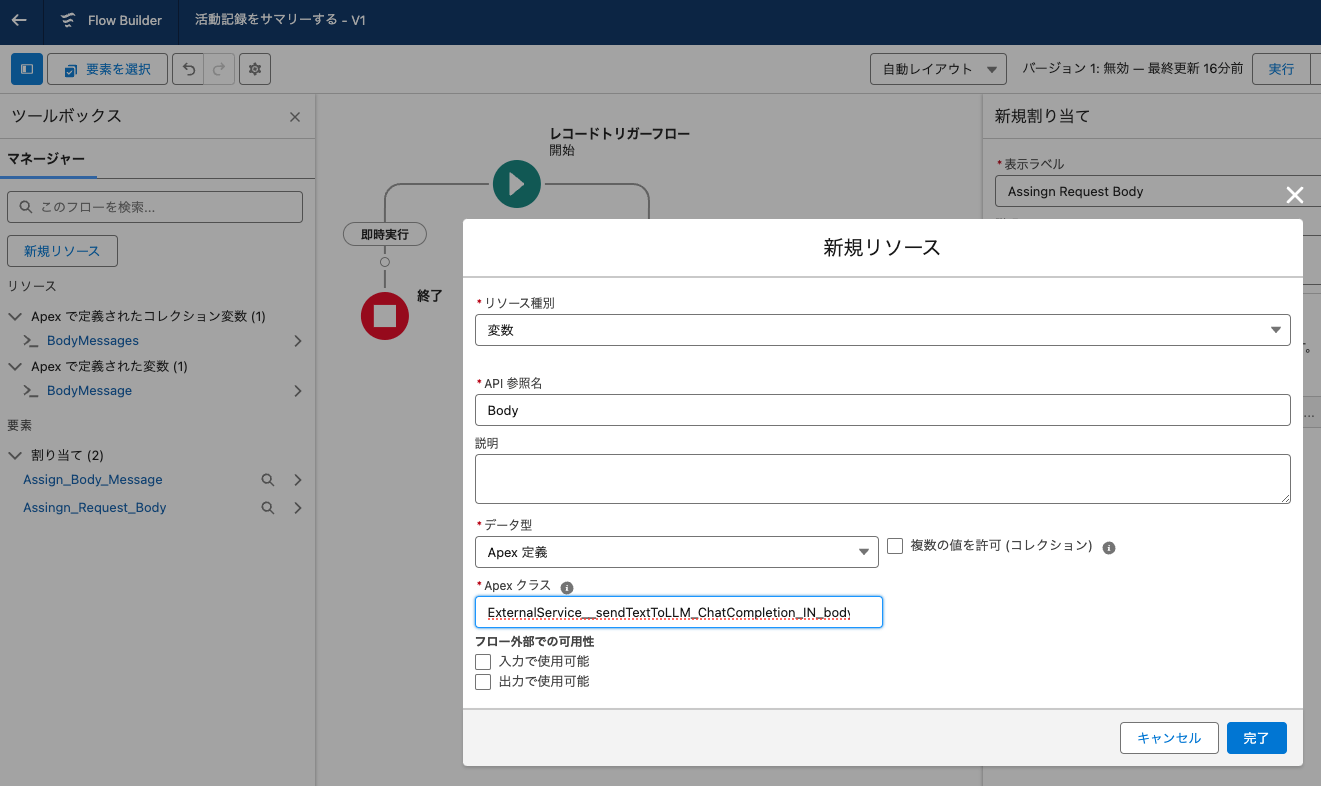Open Assign_Body_Message element link
Image resolution: width=1321 pixels, height=786 pixels.
pos(93,480)
